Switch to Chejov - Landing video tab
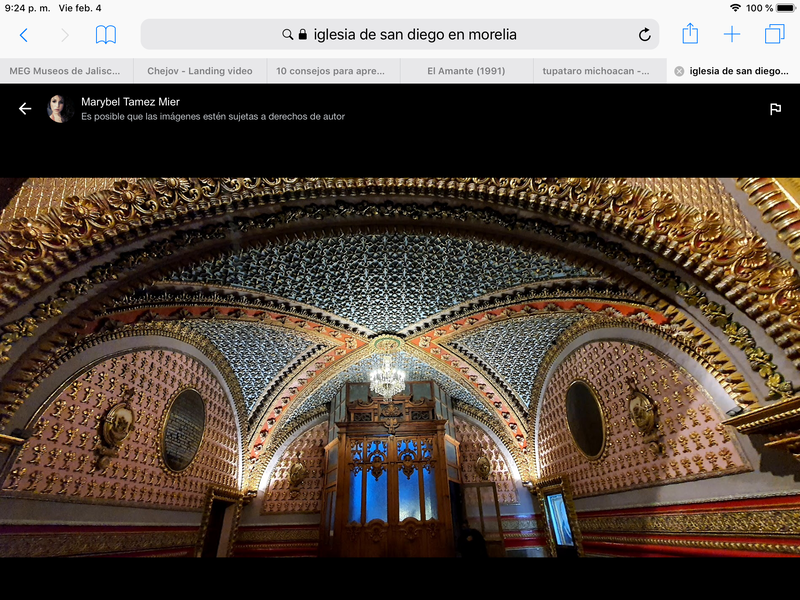Image resolution: width=800 pixels, height=600 pixels. tap(200, 71)
